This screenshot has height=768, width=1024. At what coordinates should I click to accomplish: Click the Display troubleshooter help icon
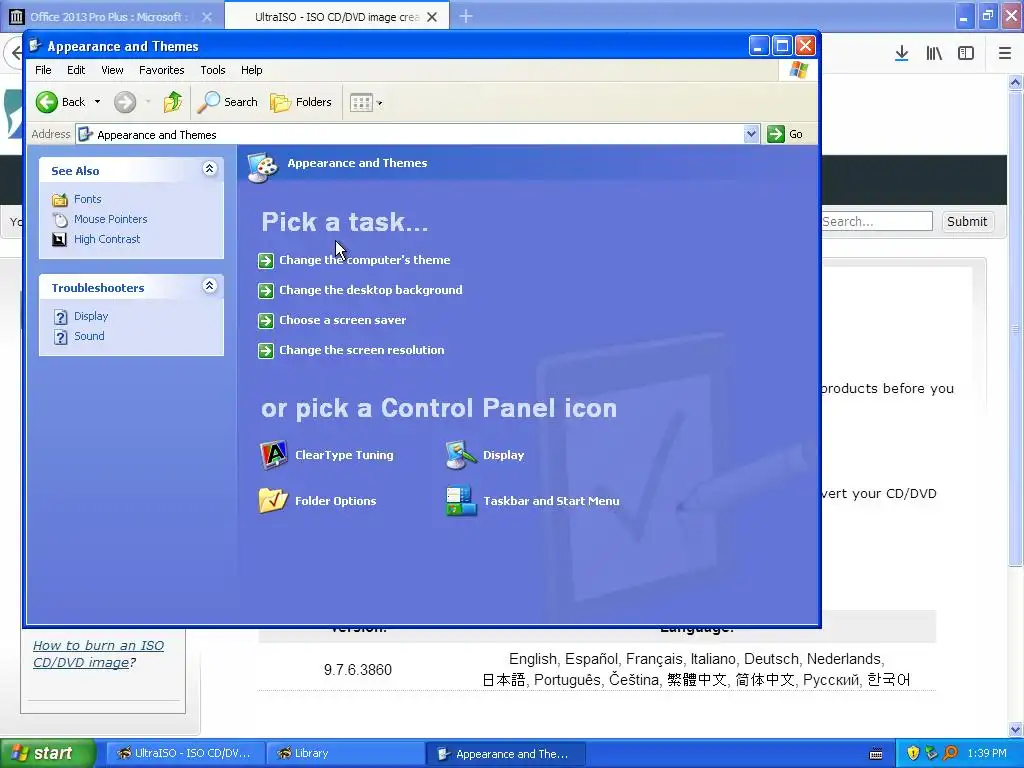tap(60, 317)
